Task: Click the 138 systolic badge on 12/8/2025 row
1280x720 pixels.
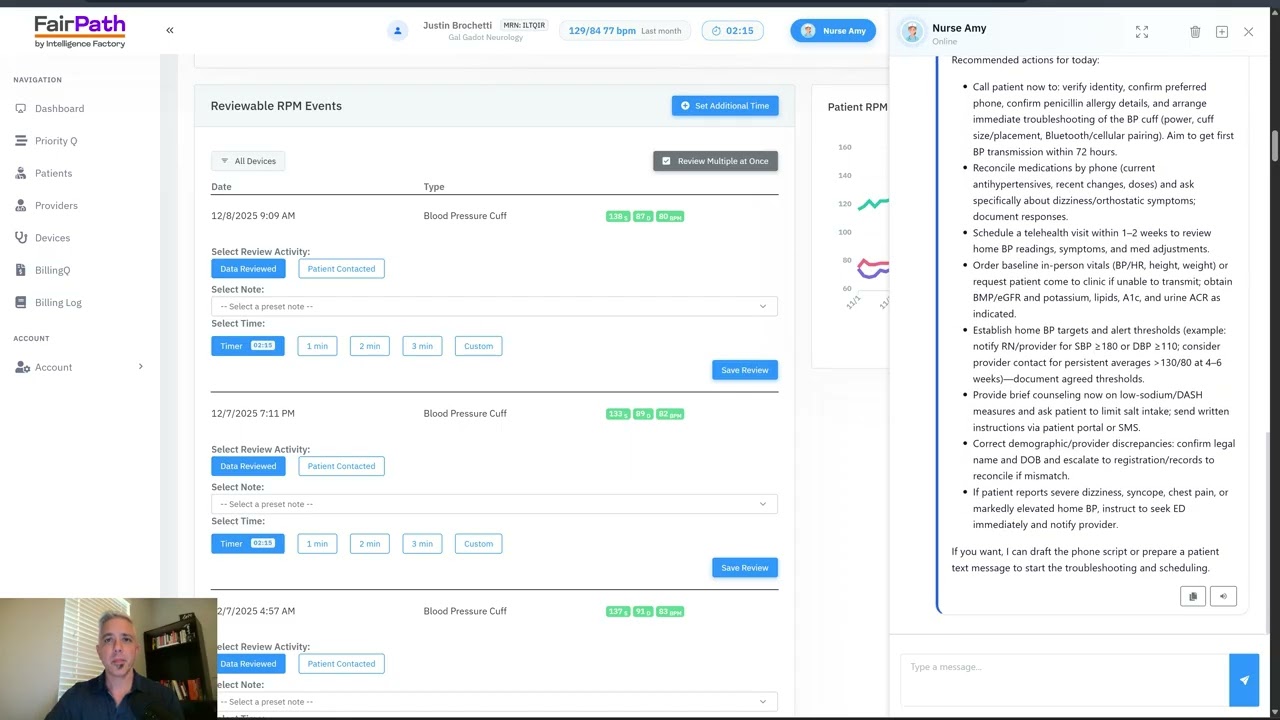Action: click(x=617, y=216)
